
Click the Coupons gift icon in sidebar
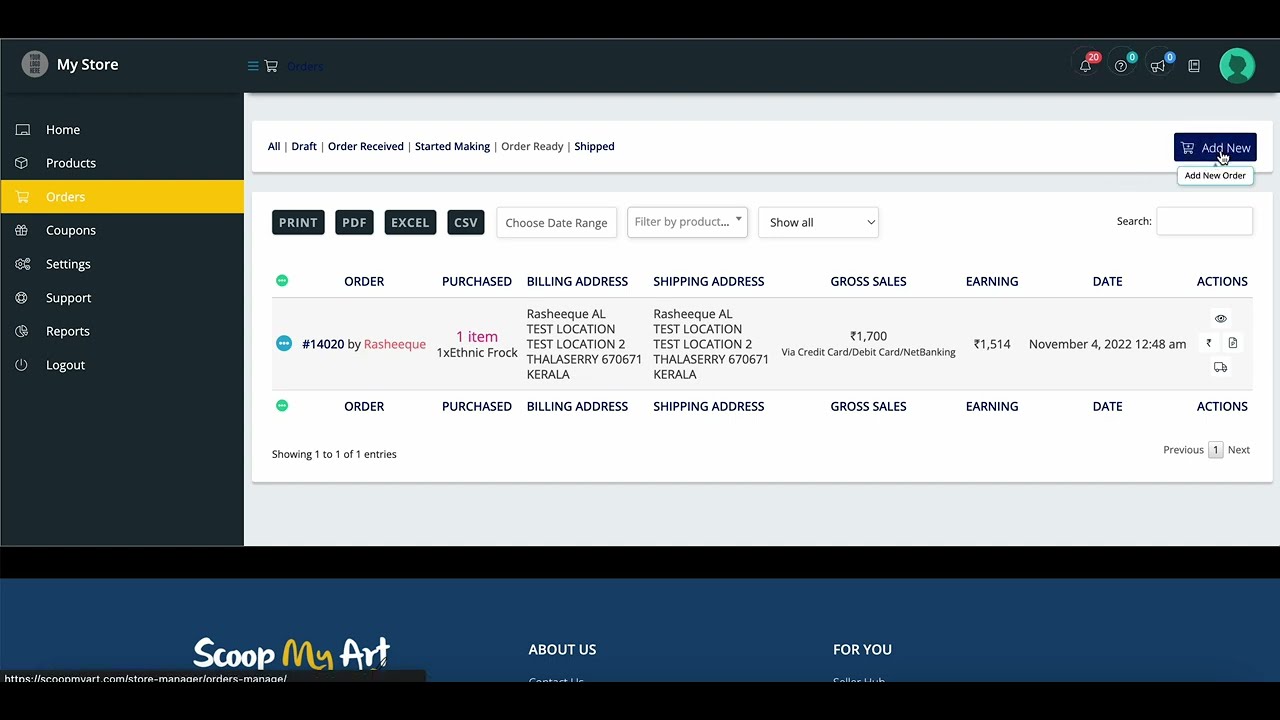tap(22, 230)
